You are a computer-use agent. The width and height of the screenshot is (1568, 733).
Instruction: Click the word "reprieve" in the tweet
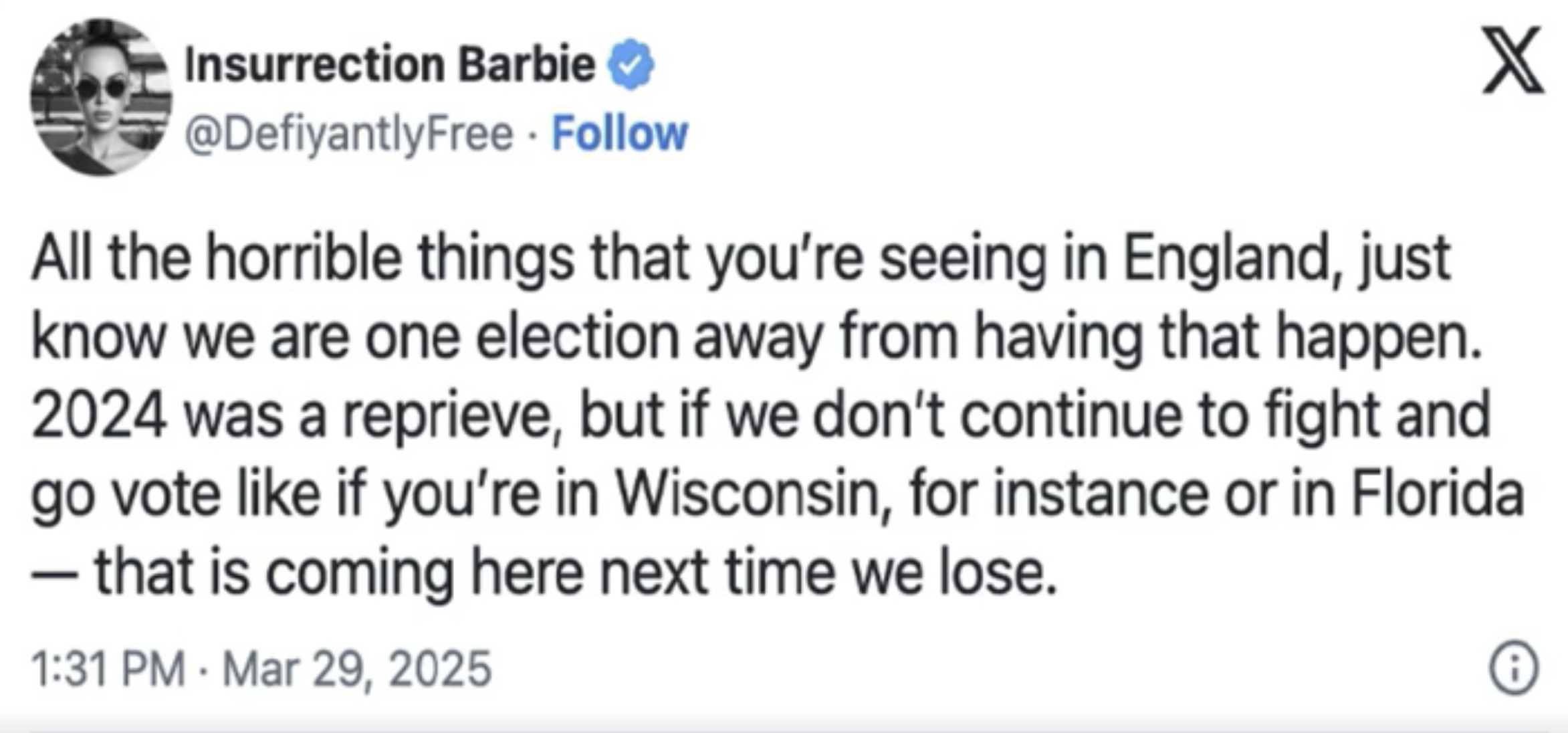pos(452,416)
